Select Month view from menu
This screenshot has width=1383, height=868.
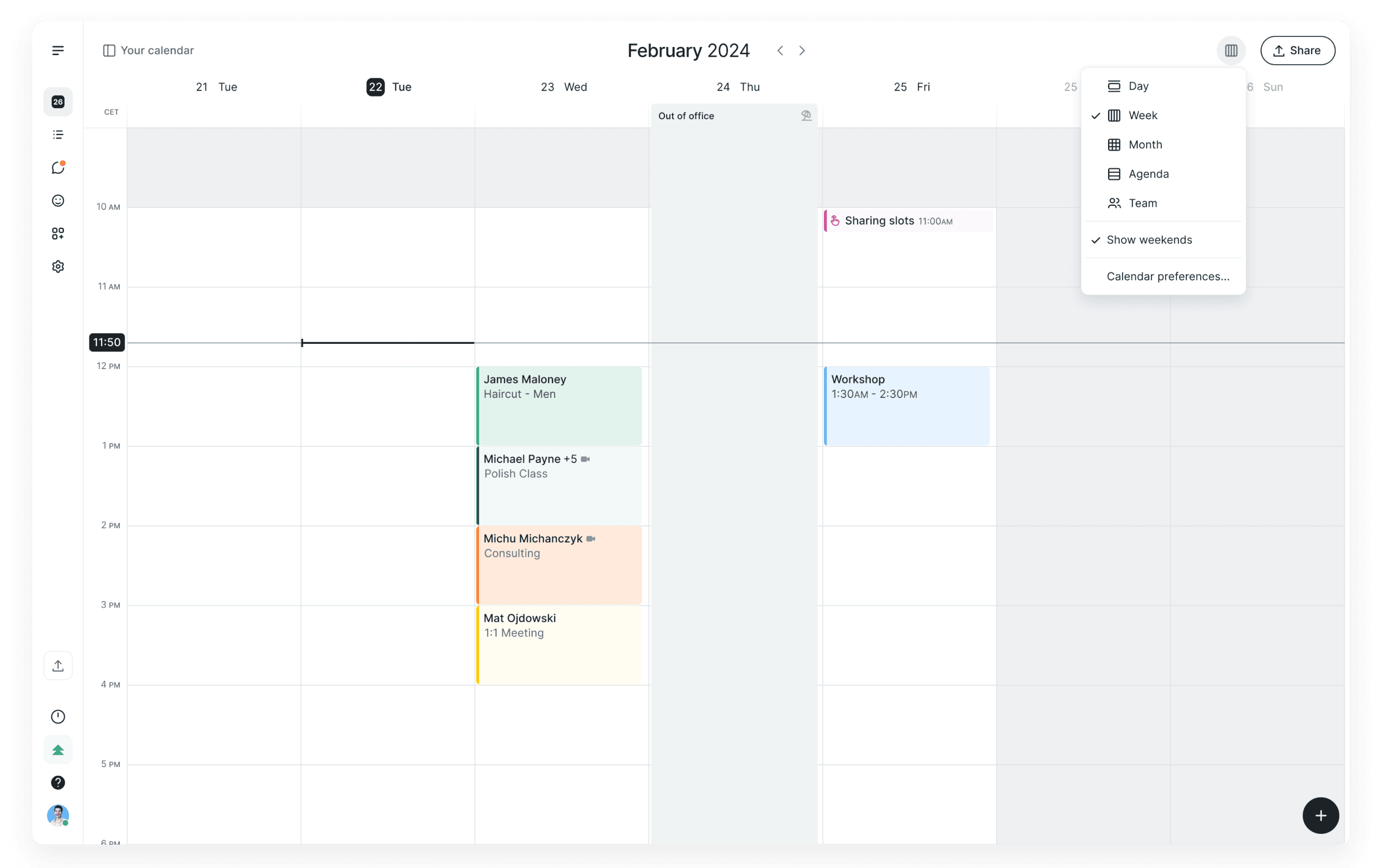[x=1144, y=145]
